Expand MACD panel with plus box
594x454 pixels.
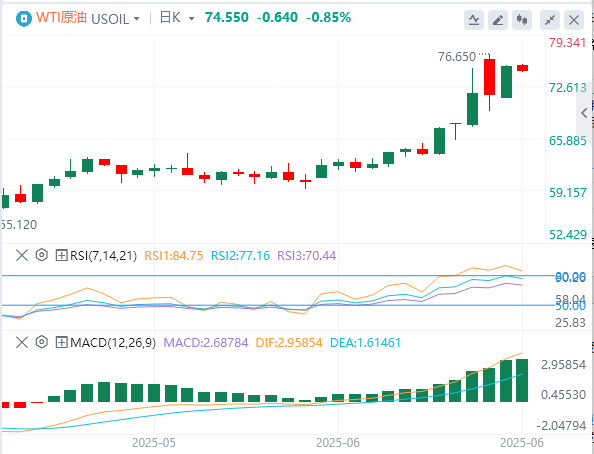(61, 343)
